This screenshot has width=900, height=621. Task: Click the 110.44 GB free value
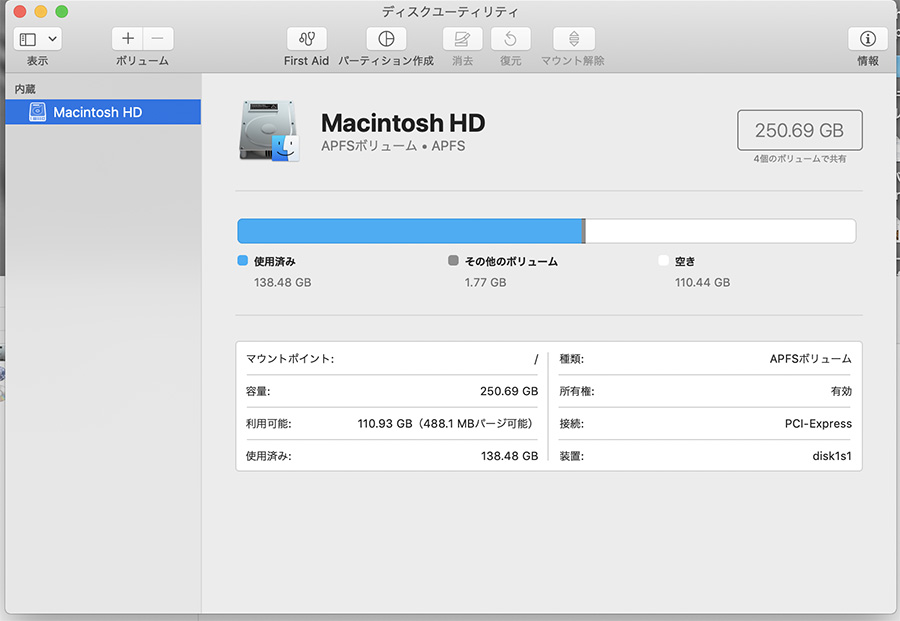pyautogui.click(x=703, y=282)
